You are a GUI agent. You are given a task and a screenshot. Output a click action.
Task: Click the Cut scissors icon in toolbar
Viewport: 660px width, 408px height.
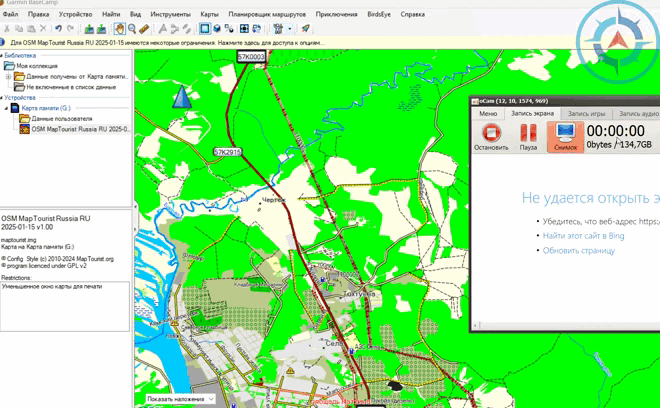point(6,29)
